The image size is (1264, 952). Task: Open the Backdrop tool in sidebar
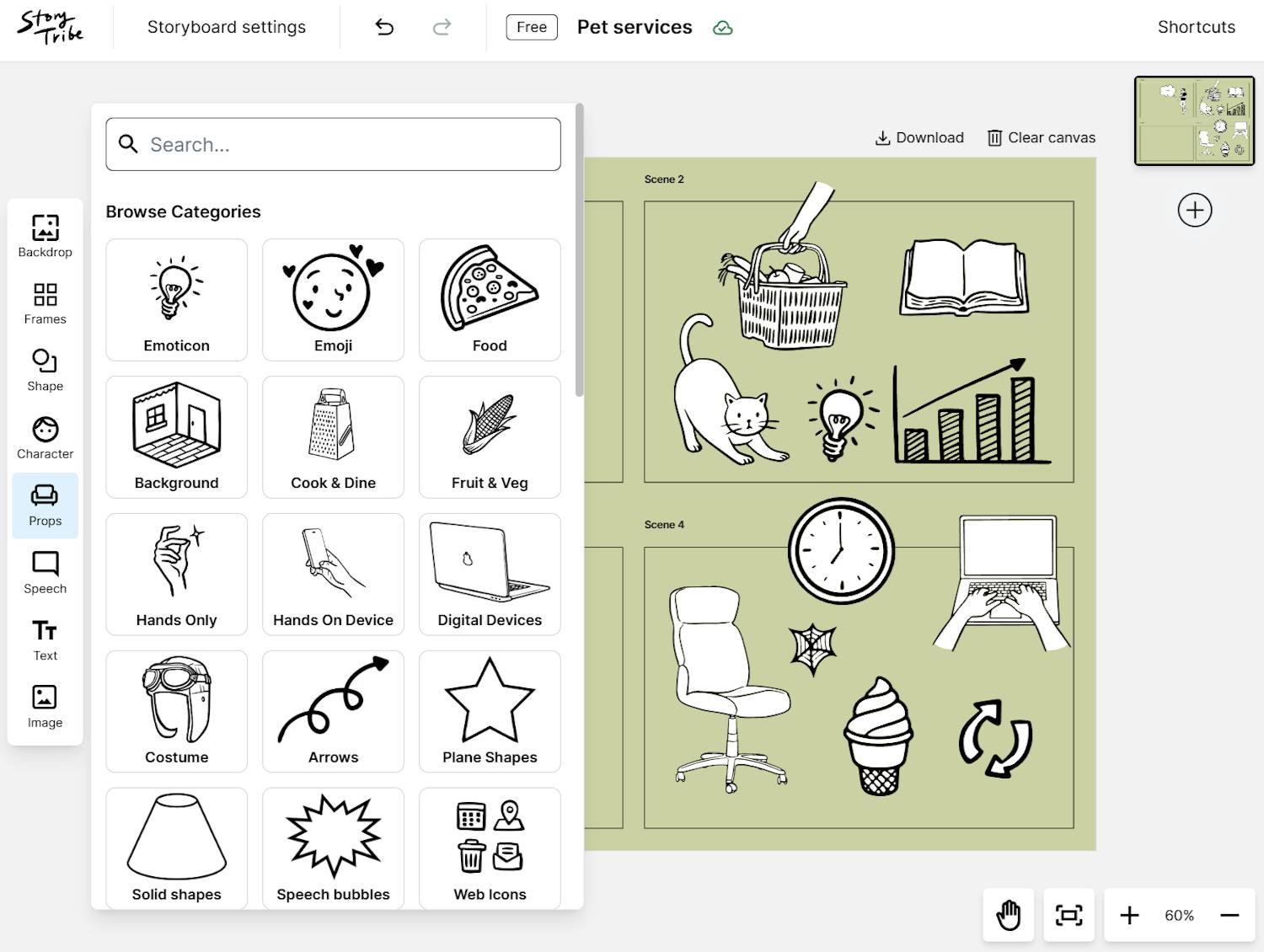tap(45, 236)
